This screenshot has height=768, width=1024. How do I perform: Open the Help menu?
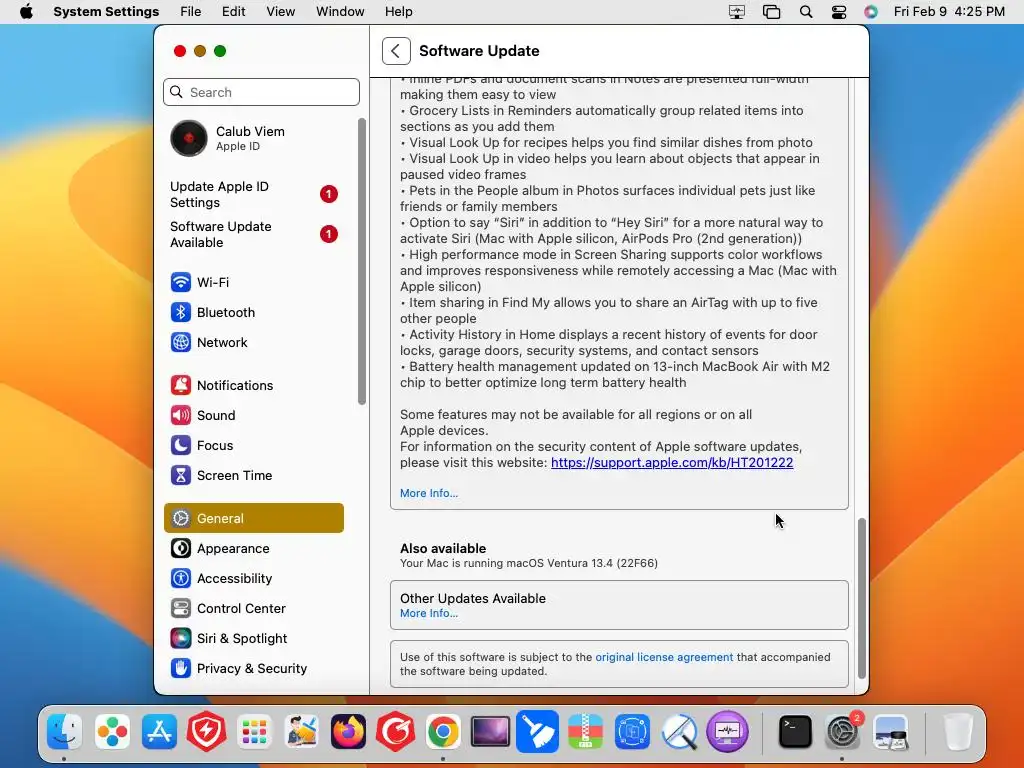pos(398,12)
